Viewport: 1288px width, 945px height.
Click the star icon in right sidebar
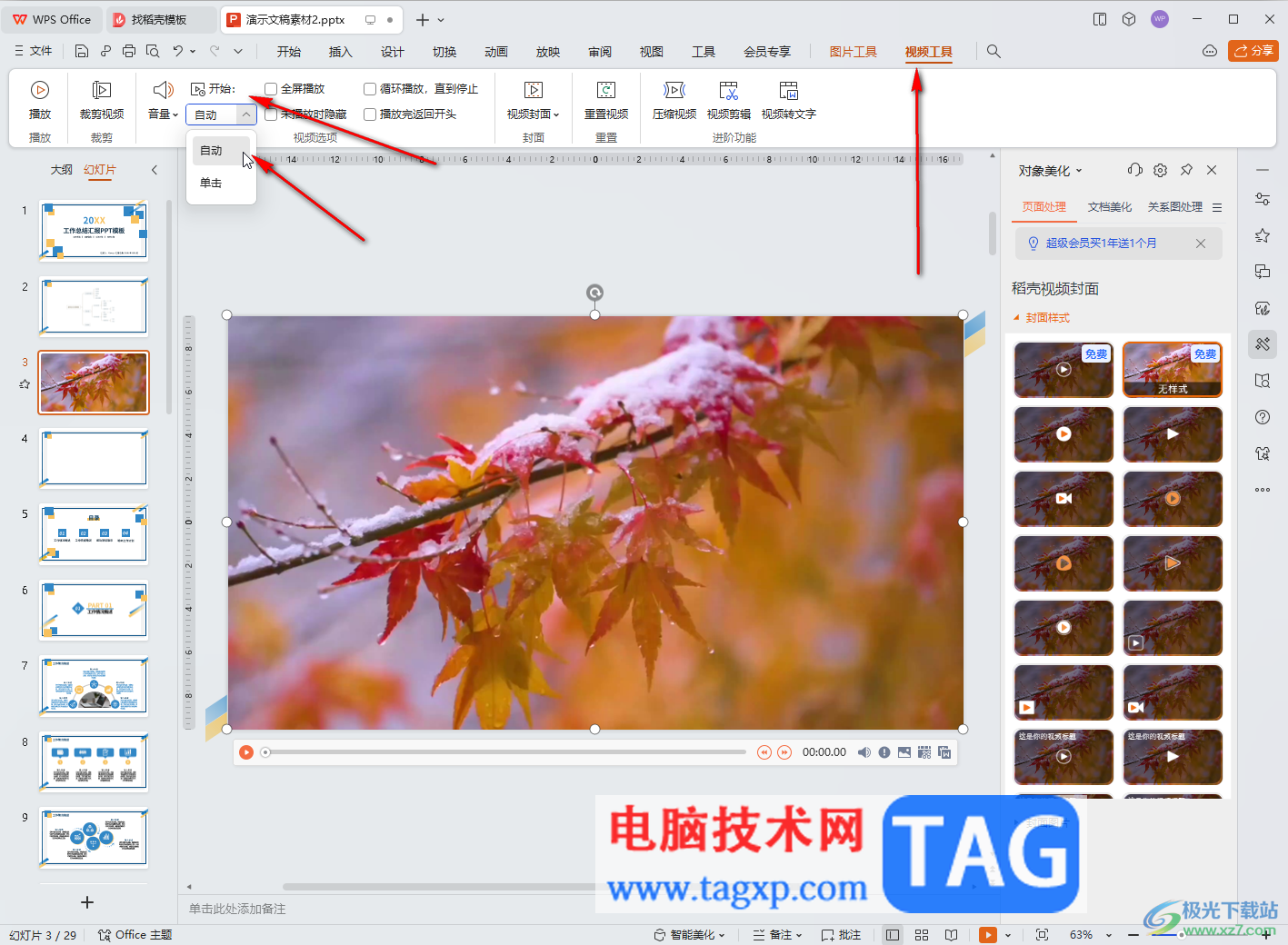tap(1263, 235)
